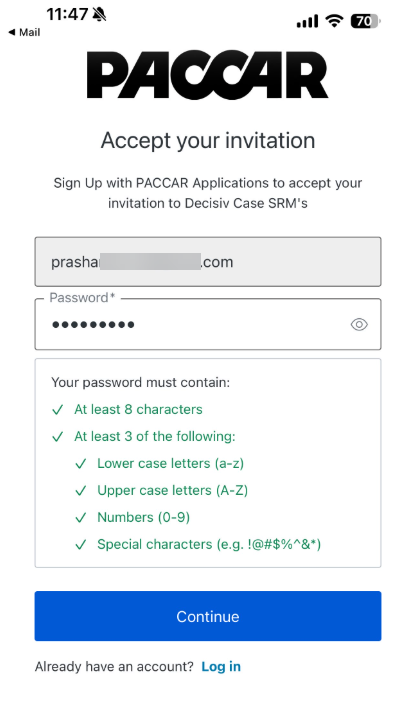416x704 pixels.
Task: Tap checkmark beside At least 3 of the following
Action: pos(57,436)
